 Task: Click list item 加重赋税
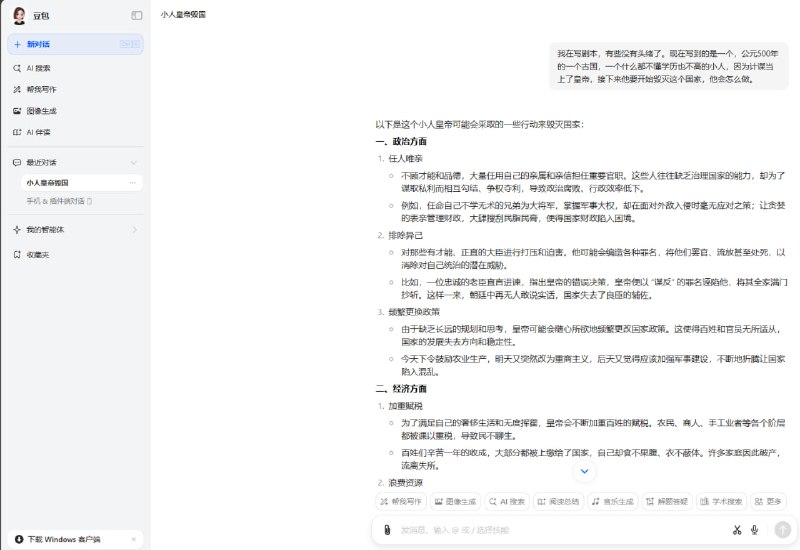pos(406,406)
